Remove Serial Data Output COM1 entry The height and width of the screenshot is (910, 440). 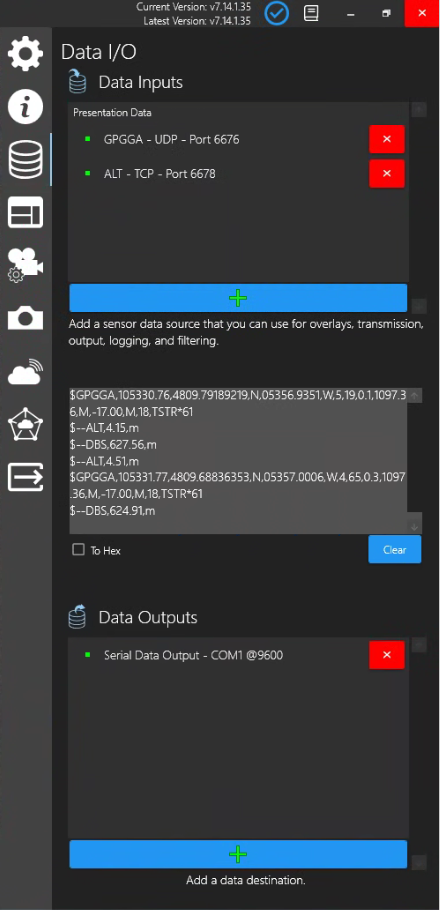[387, 655]
